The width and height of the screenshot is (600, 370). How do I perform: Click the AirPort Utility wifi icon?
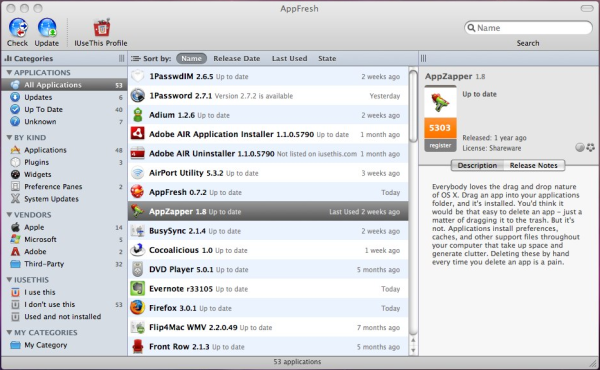tap(138, 173)
